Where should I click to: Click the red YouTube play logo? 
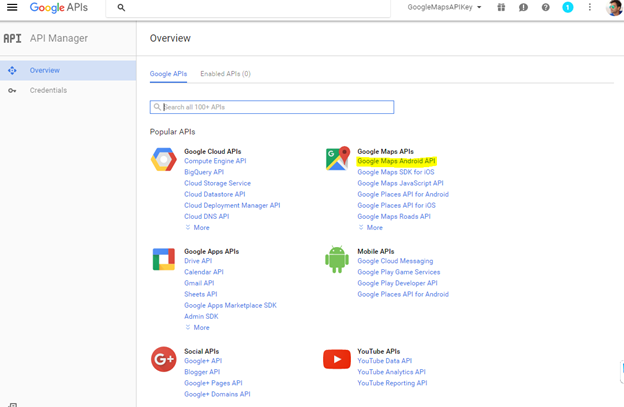pos(337,359)
